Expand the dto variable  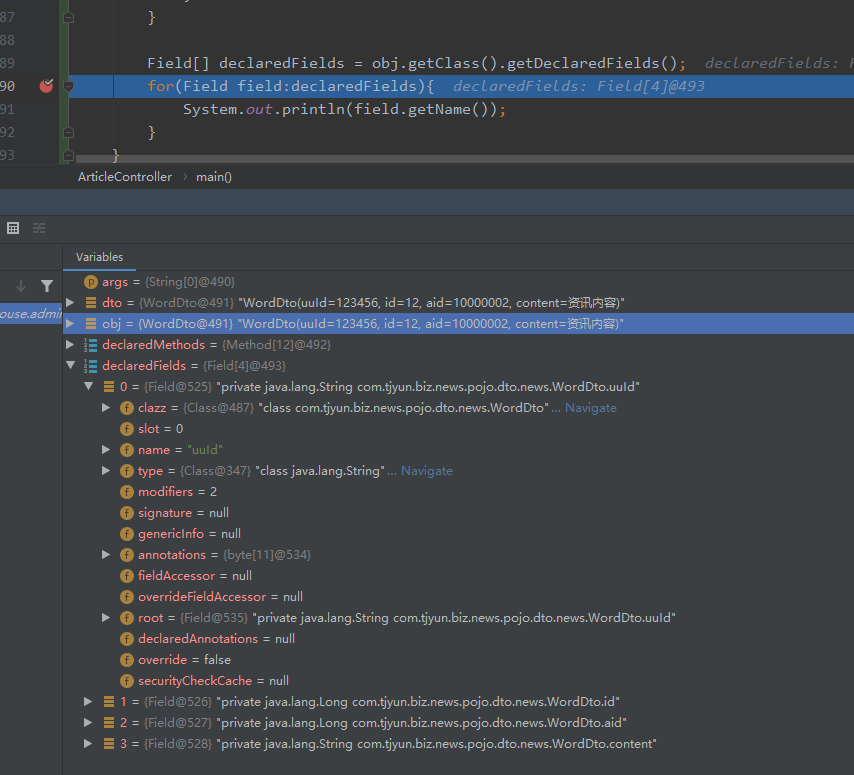tap(70, 303)
